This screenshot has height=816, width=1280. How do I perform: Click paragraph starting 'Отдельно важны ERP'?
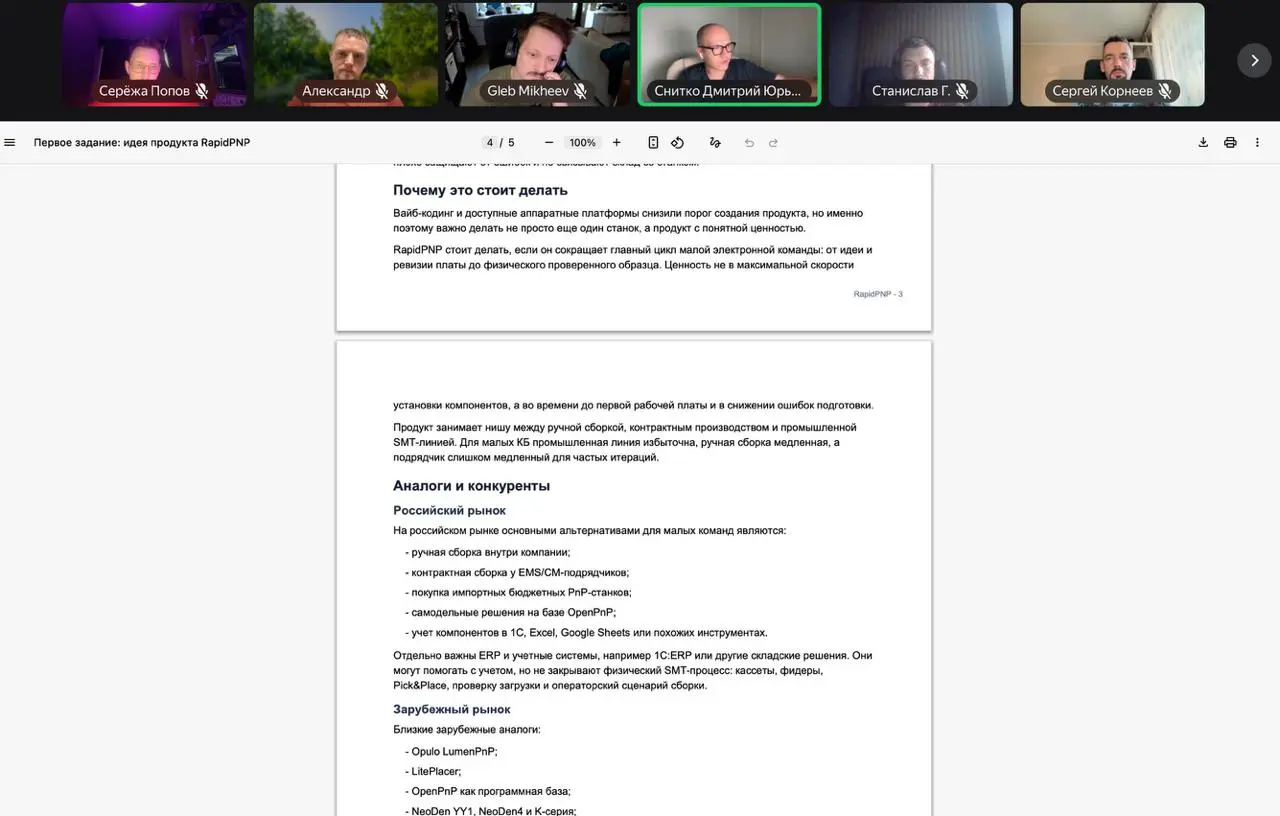[632, 671]
